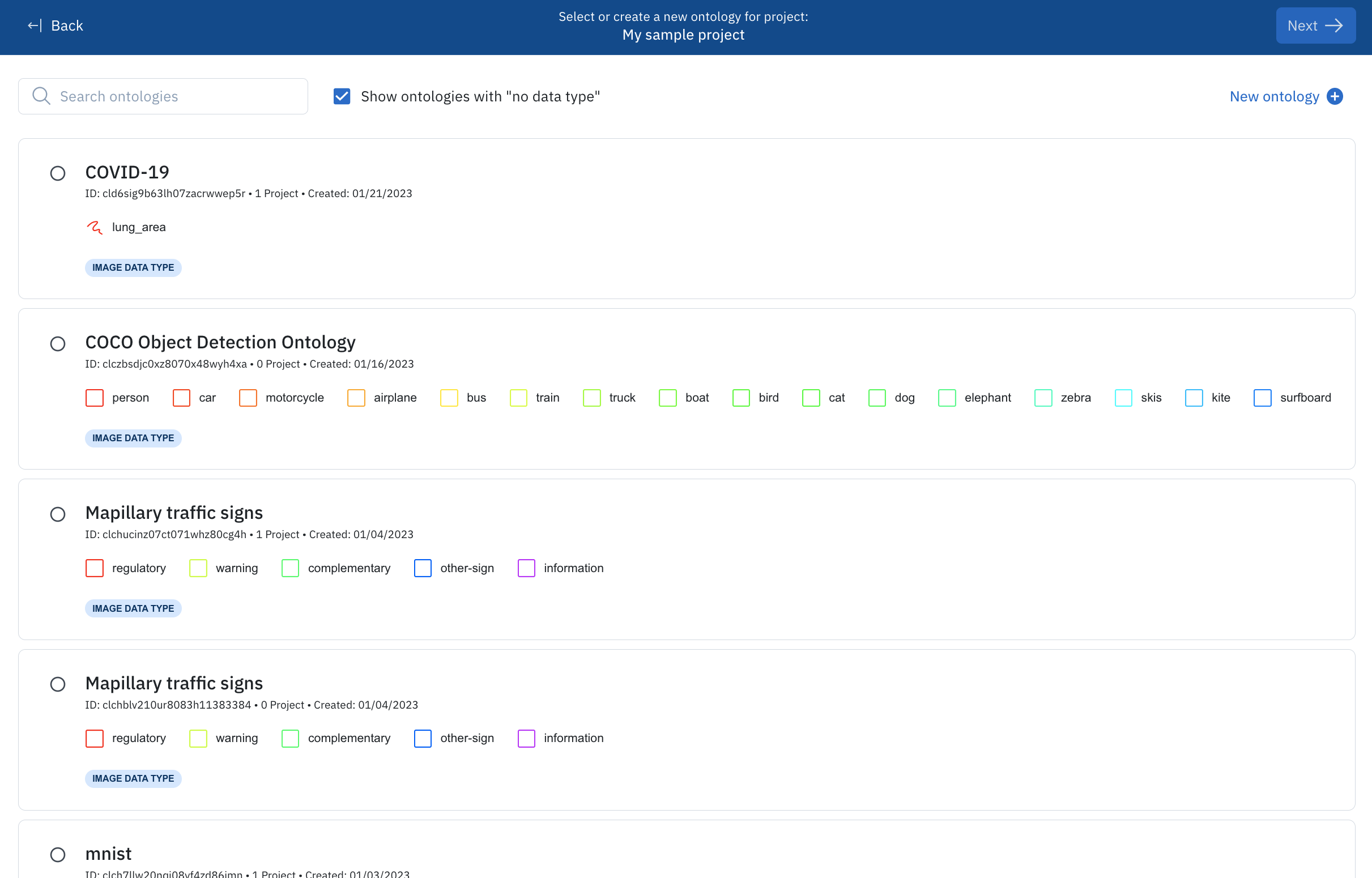The height and width of the screenshot is (878, 1372).
Task: Click the New ontology link
Action: [x=1274, y=96]
